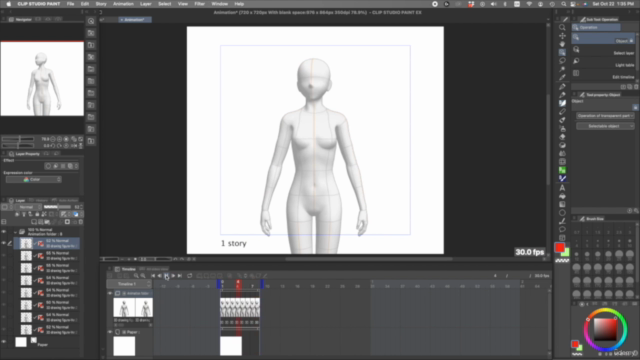Screen dimensions: 640x360
Task: Open the Window menu
Action: (220, 4)
